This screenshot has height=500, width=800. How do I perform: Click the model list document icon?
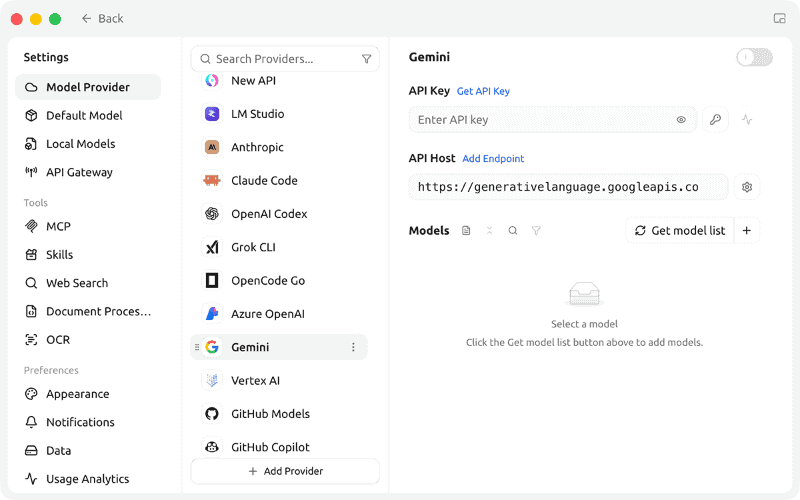(x=466, y=231)
